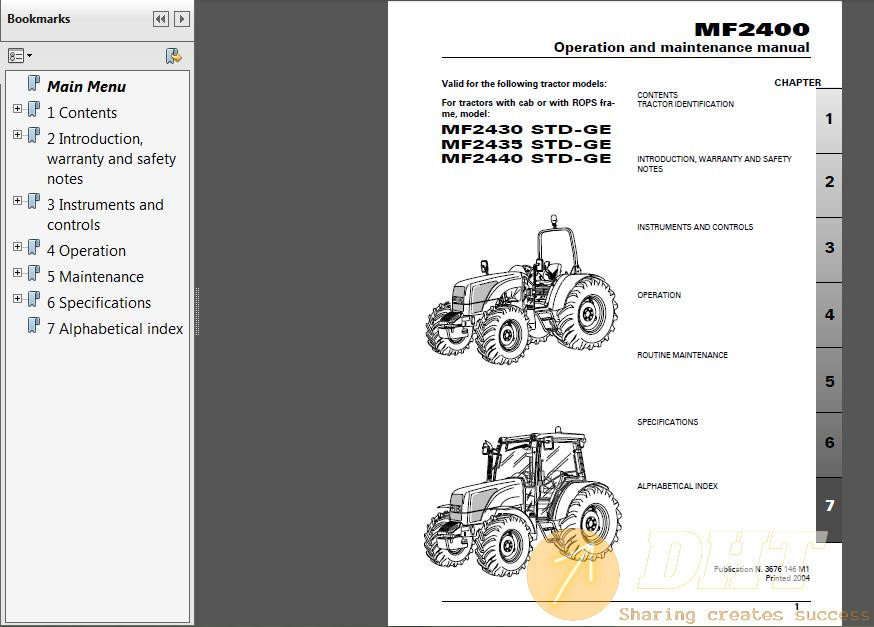Expand the 1 Contents bookmark
Image resolution: width=874 pixels, height=627 pixels.
(x=17, y=109)
